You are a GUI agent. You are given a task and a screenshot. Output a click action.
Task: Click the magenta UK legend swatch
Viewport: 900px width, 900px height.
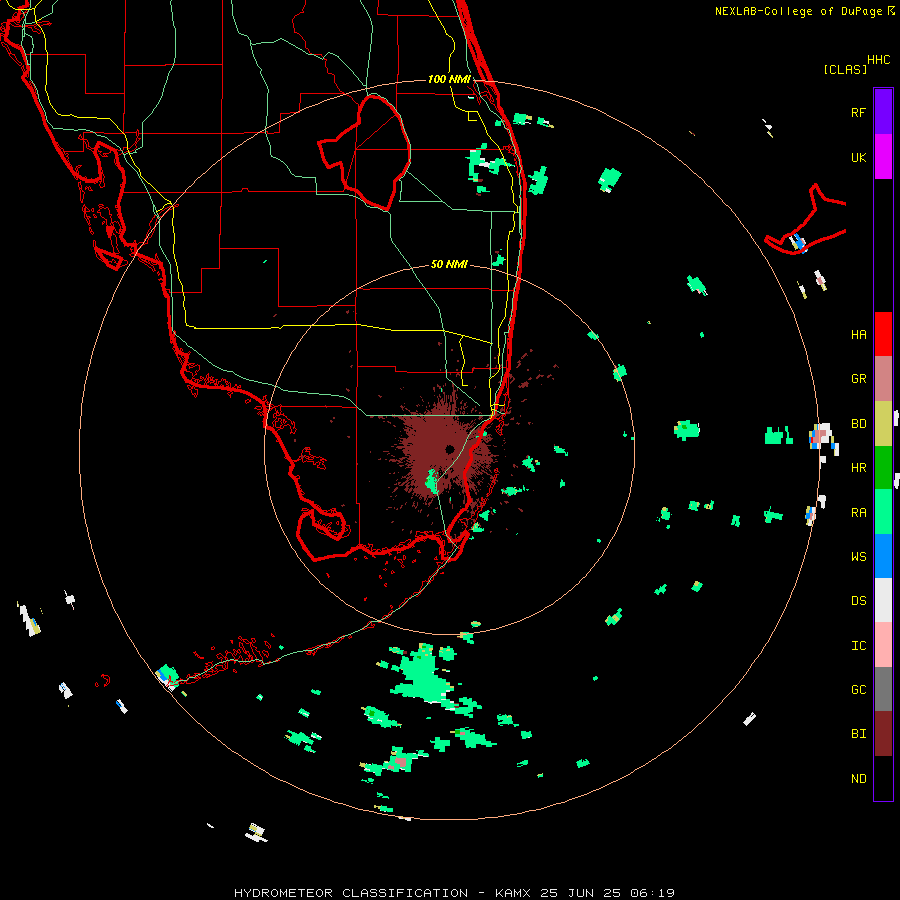pyautogui.click(x=883, y=157)
